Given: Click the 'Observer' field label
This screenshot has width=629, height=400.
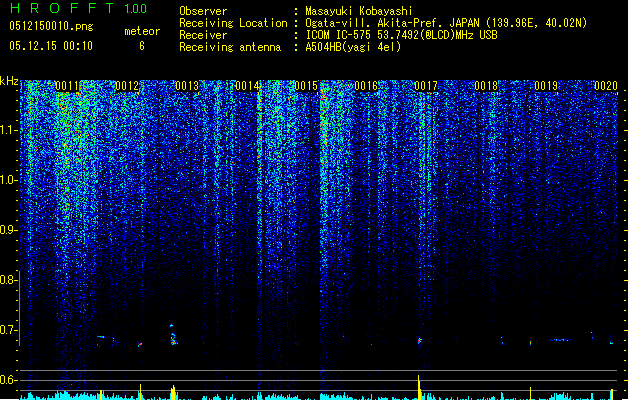Looking at the screenshot, I should click(x=203, y=11).
